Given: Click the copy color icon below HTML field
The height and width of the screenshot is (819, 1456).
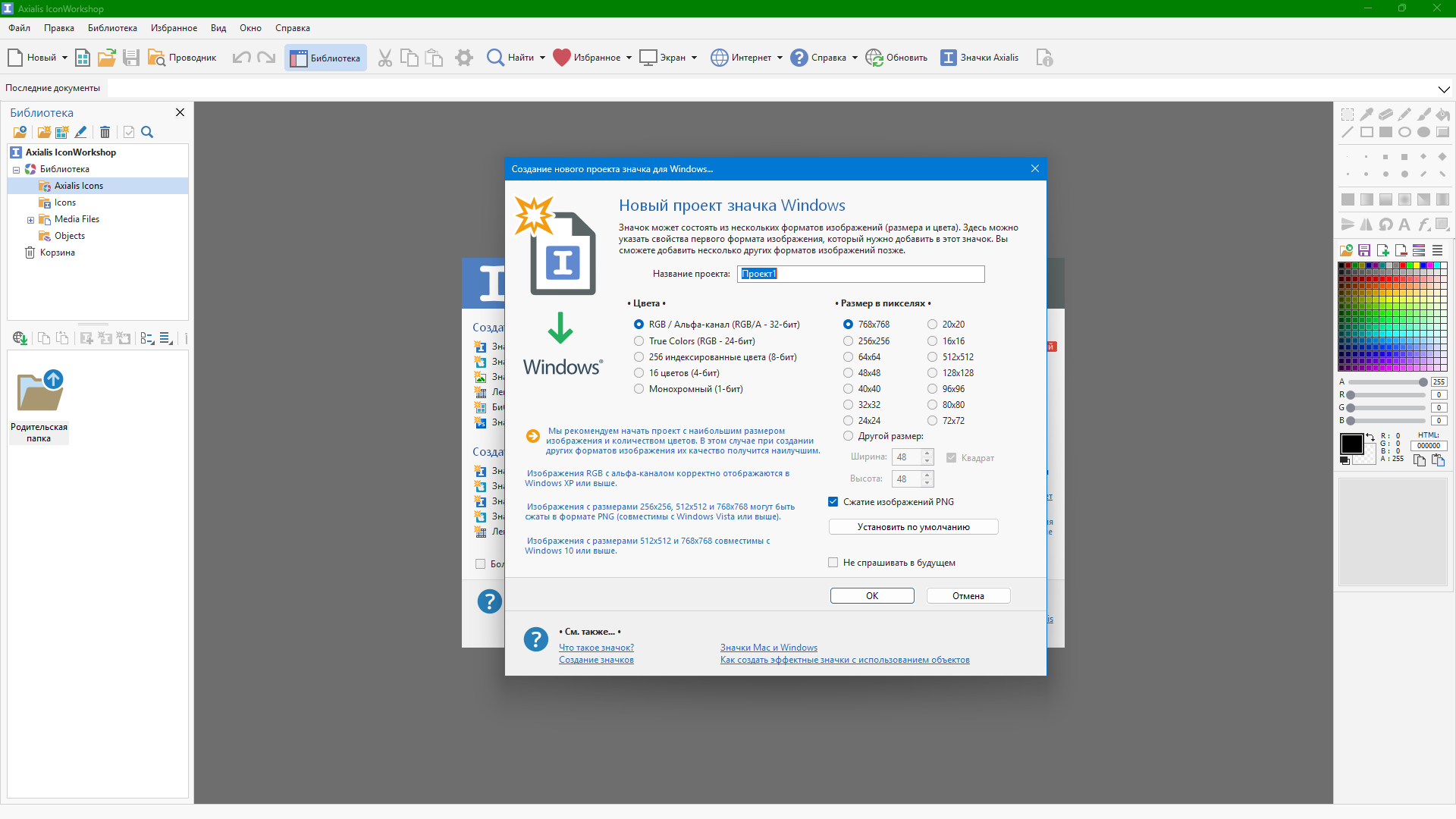Looking at the screenshot, I should coord(1420,460).
